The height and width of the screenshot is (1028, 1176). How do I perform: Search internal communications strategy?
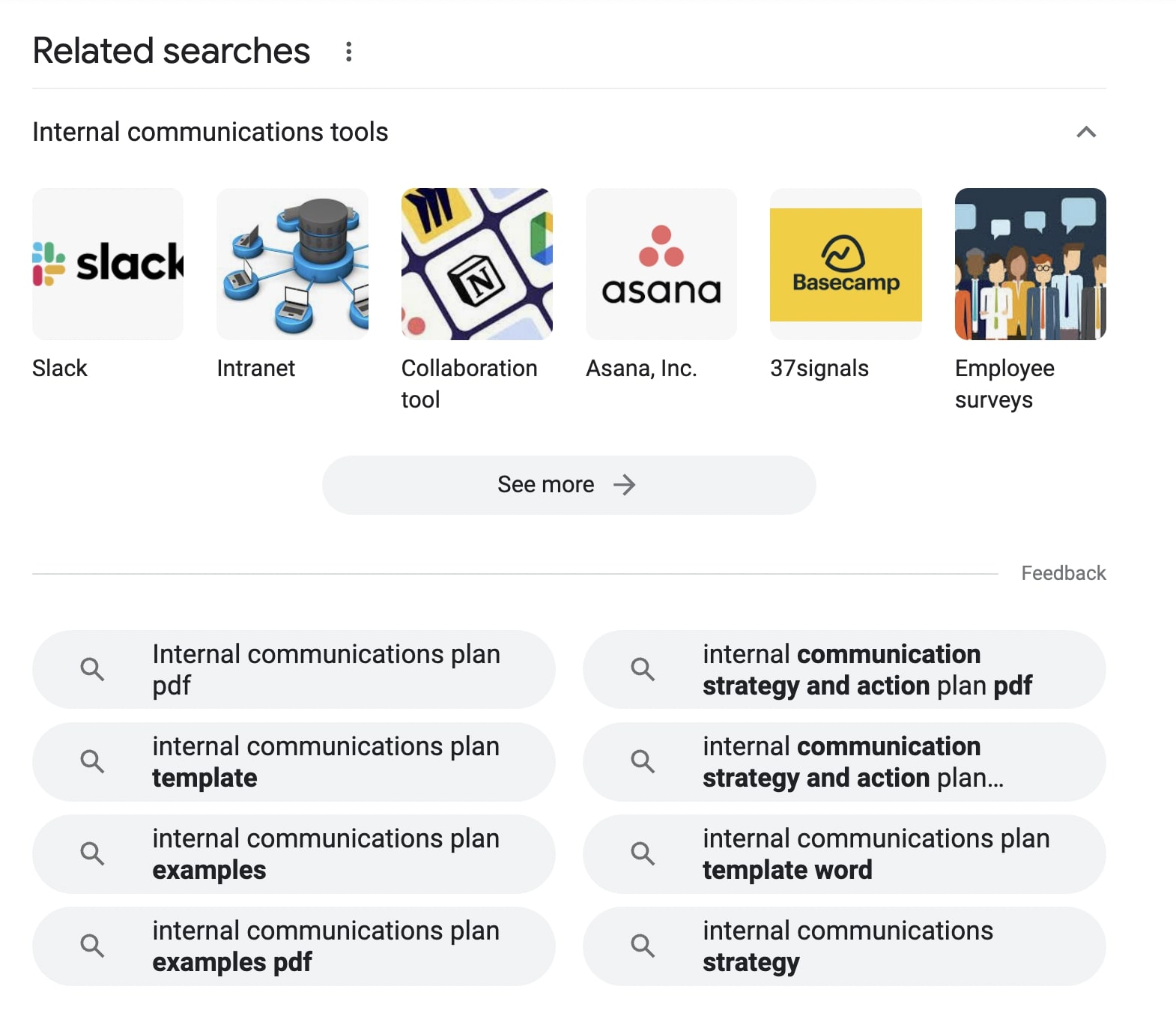[x=846, y=946]
